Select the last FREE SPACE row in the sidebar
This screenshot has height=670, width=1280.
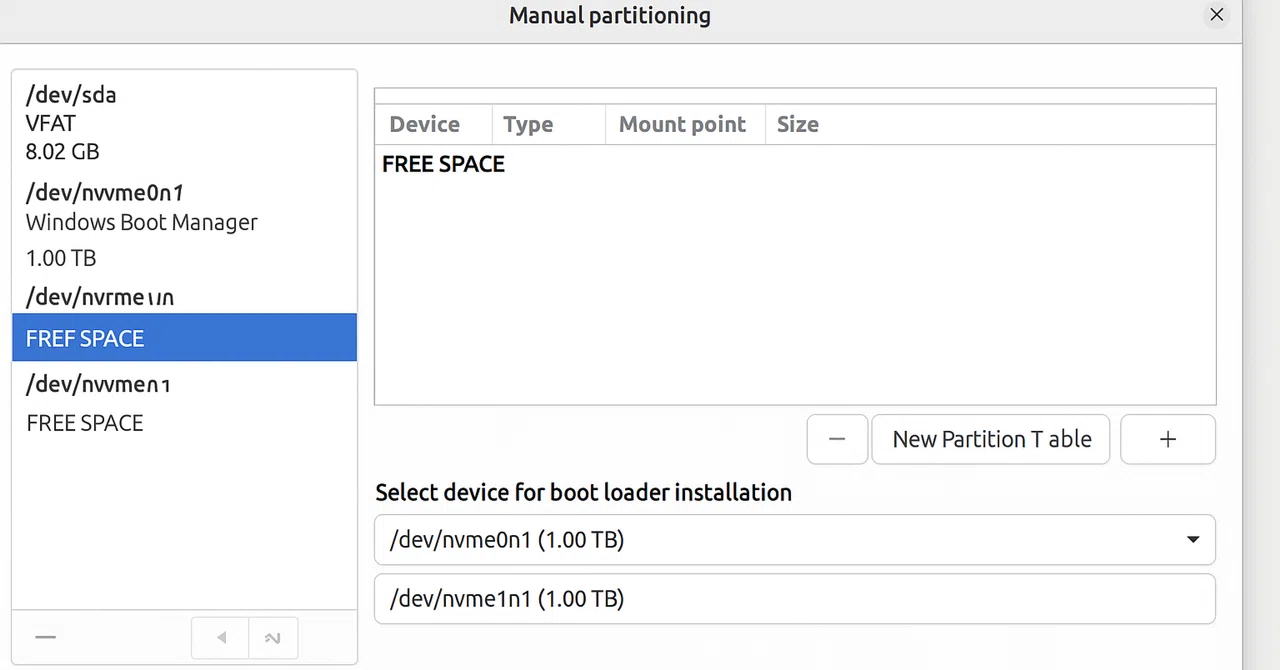85,423
